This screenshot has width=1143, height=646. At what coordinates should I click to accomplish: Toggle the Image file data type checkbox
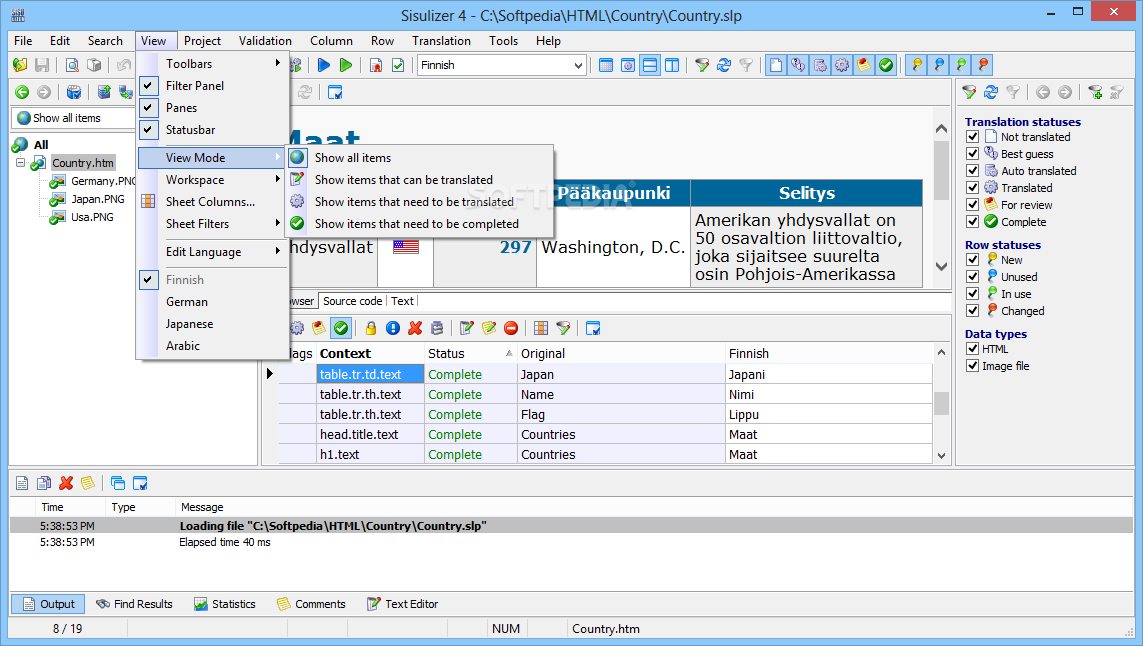tap(972, 365)
